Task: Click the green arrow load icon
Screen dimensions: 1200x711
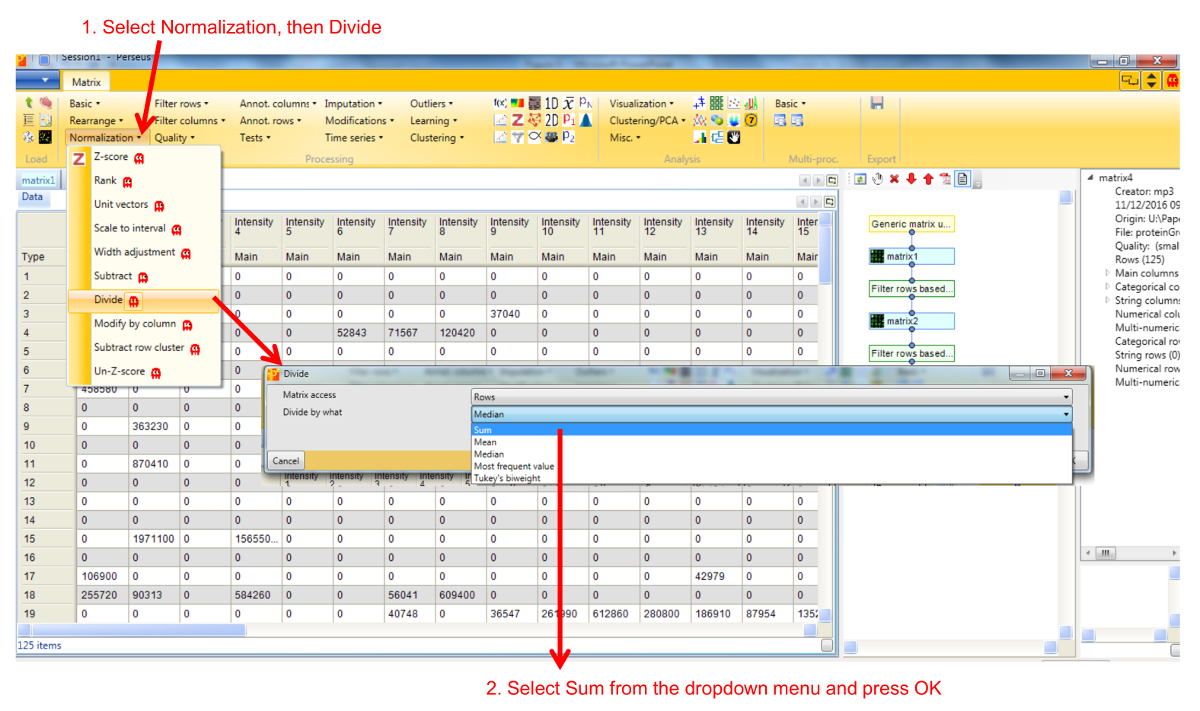Action: pos(28,103)
